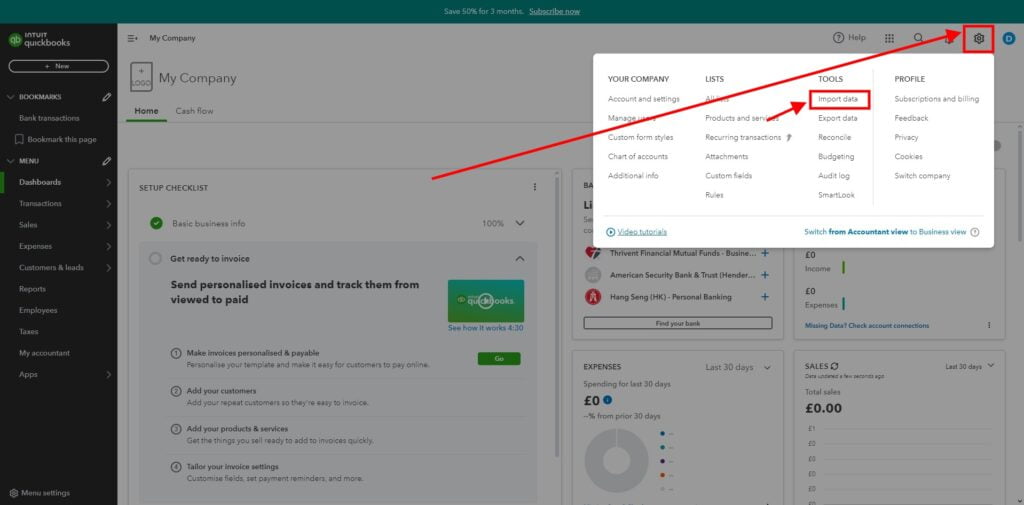This screenshot has height=505, width=1024.
Task: Open the Settings gear icon
Action: 978,39
